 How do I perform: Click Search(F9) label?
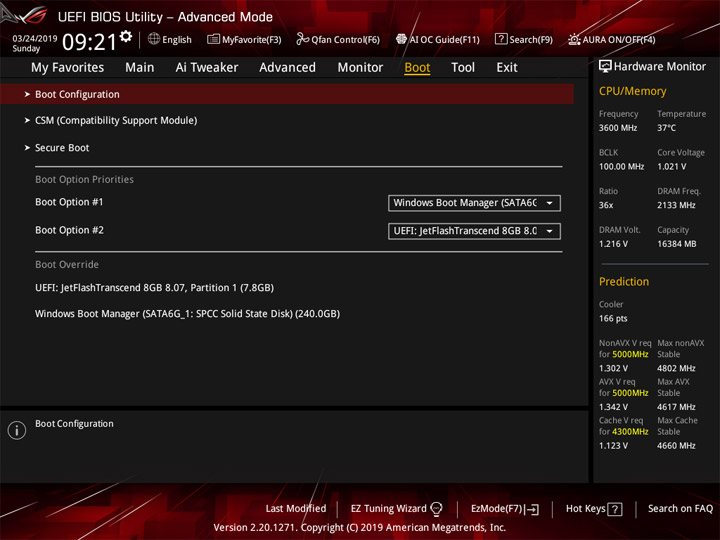[531, 40]
